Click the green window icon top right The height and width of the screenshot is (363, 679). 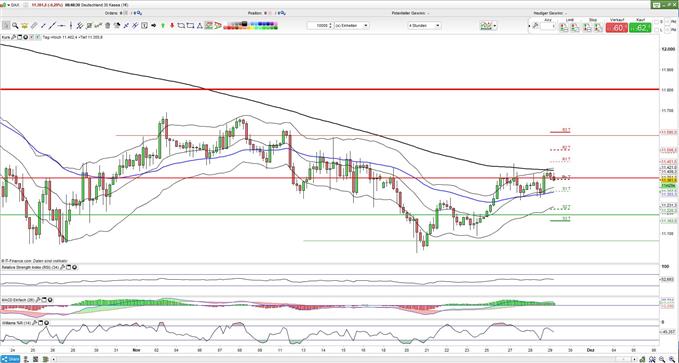click(656, 5)
